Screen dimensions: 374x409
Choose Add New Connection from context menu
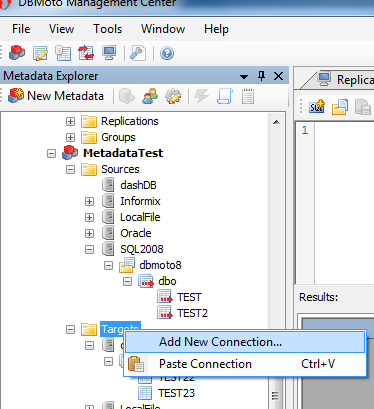coord(245,342)
